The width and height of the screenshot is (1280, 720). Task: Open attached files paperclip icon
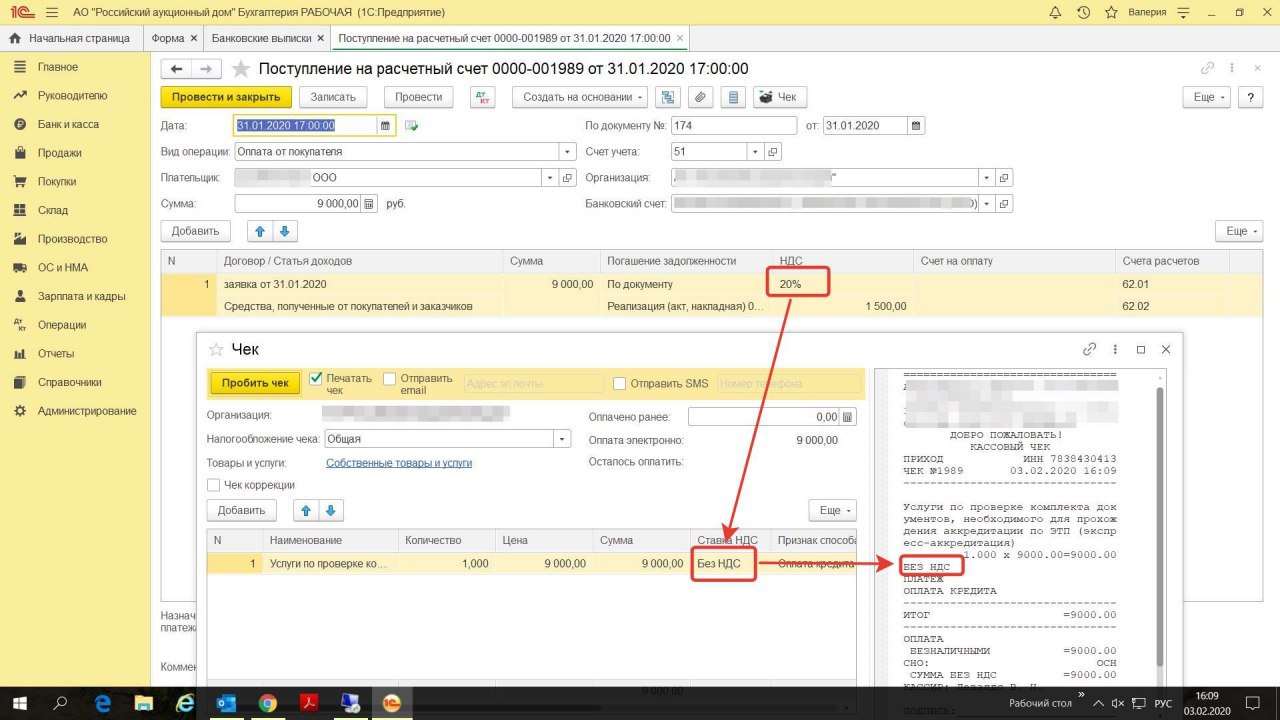(701, 97)
